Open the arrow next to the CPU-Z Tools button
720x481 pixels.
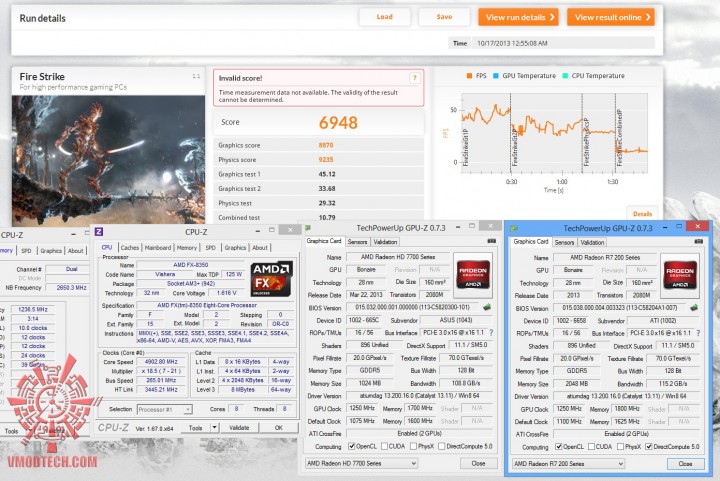pos(214,428)
